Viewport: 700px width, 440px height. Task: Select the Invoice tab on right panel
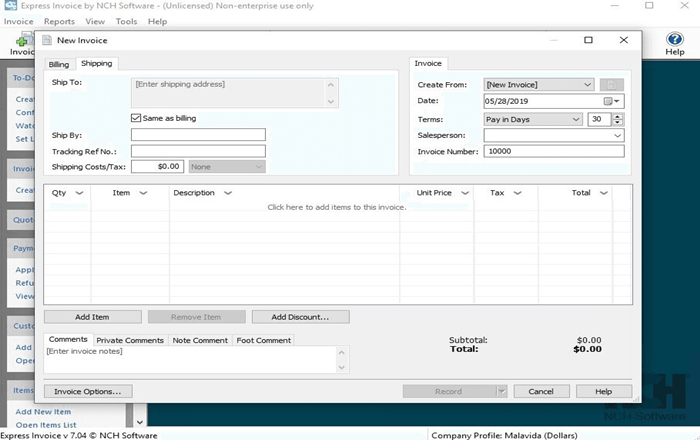point(428,63)
